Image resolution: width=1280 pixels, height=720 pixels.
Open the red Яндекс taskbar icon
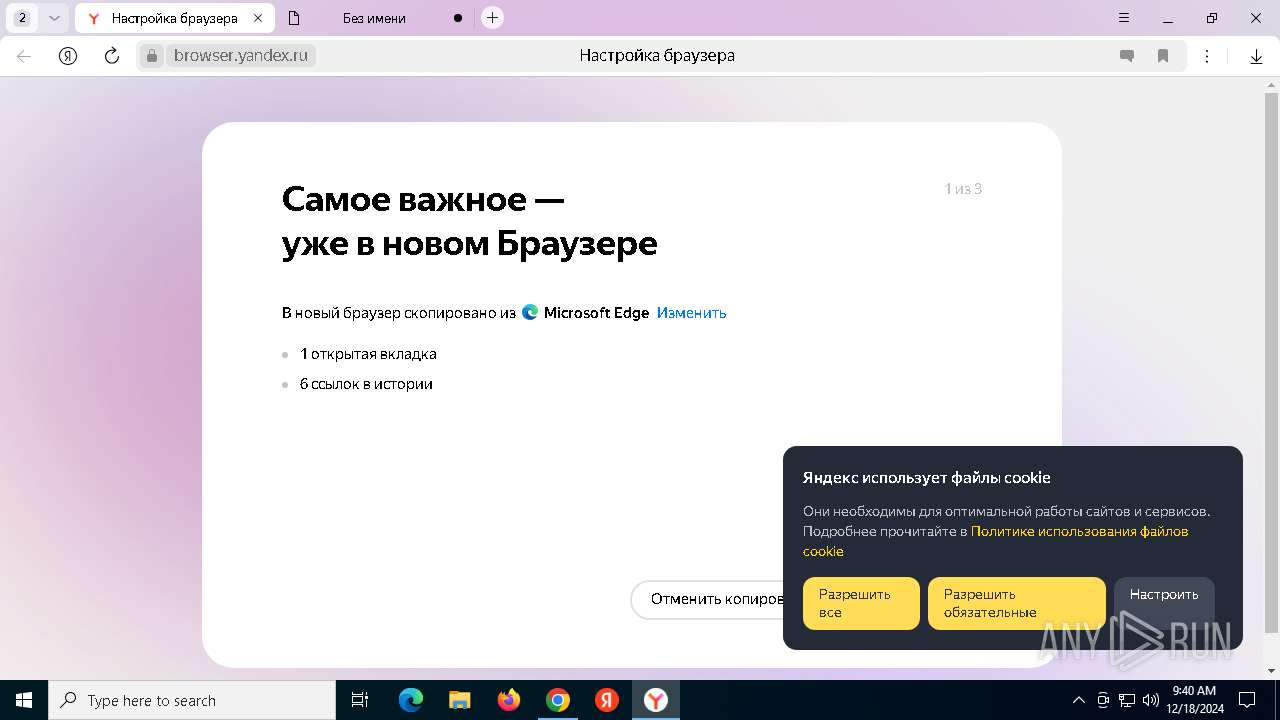point(607,700)
